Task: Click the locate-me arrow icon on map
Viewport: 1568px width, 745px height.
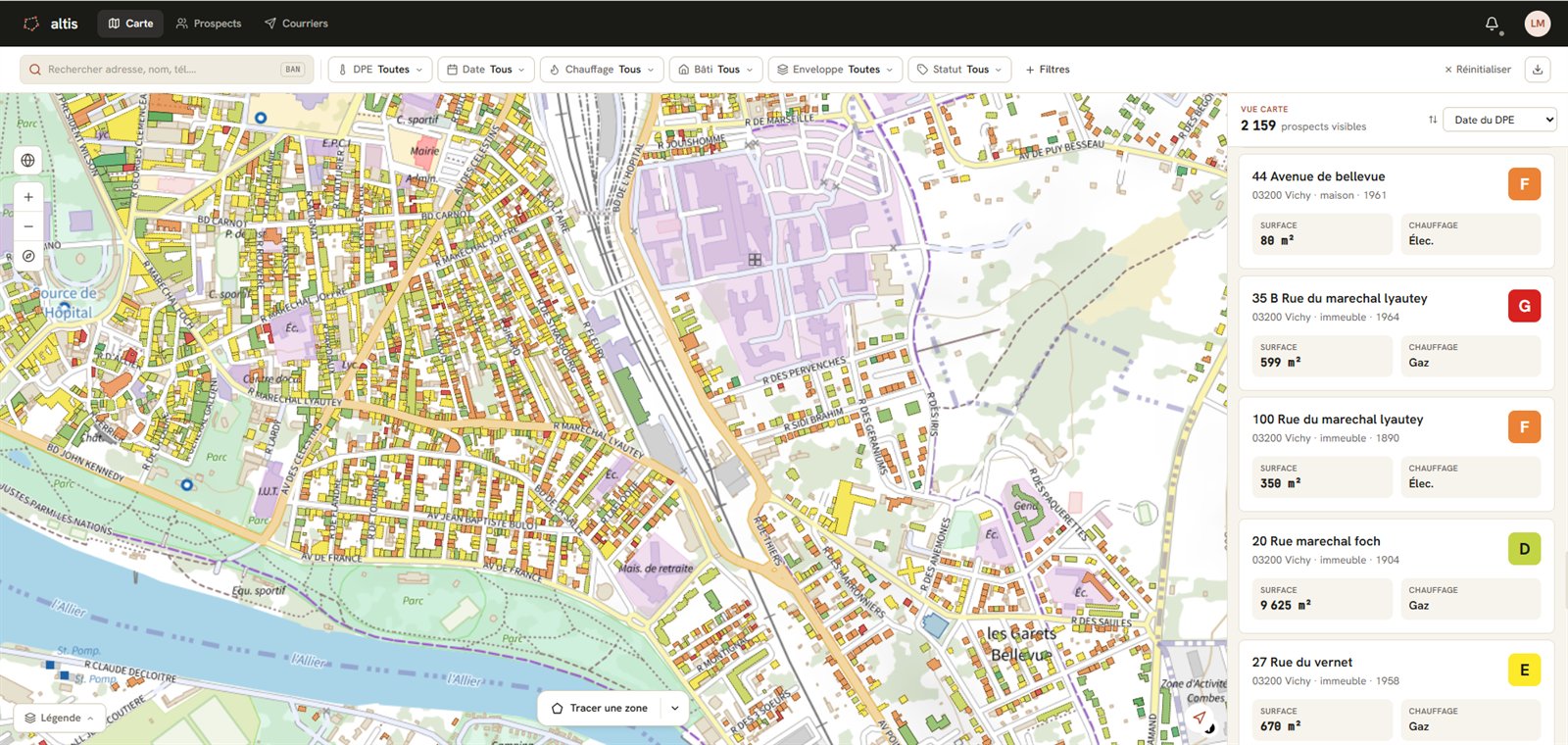Action: point(1200,719)
